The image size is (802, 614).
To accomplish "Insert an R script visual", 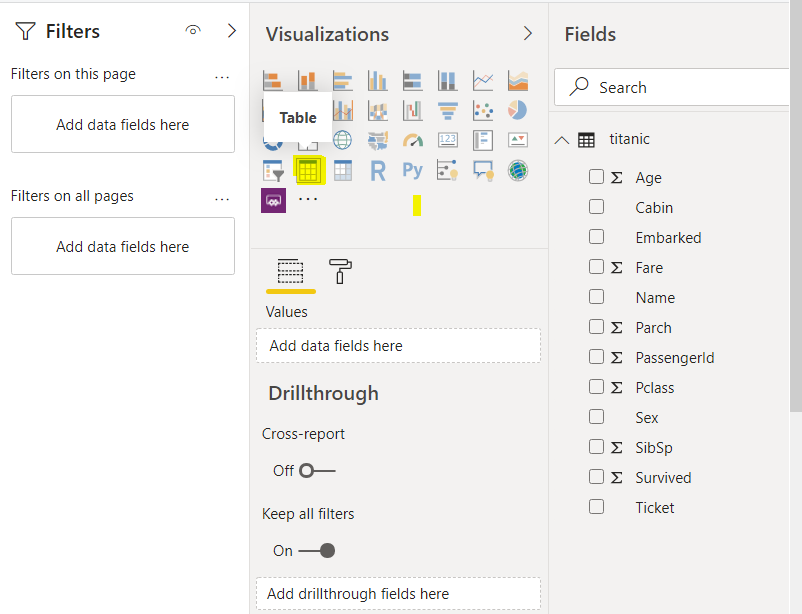I will coord(377,171).
